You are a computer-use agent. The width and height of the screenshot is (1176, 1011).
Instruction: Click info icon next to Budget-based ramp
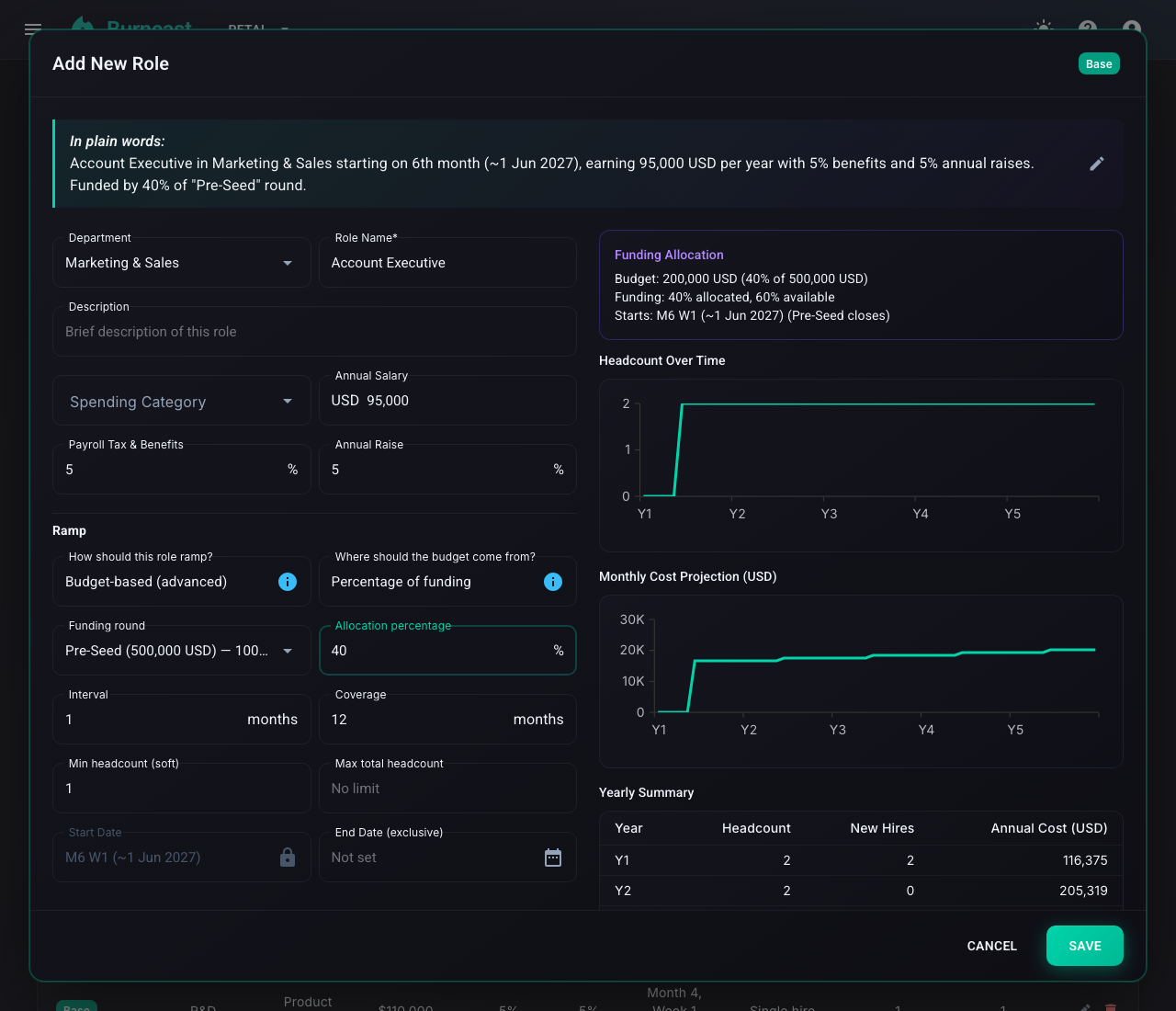(x=288, y=582)
